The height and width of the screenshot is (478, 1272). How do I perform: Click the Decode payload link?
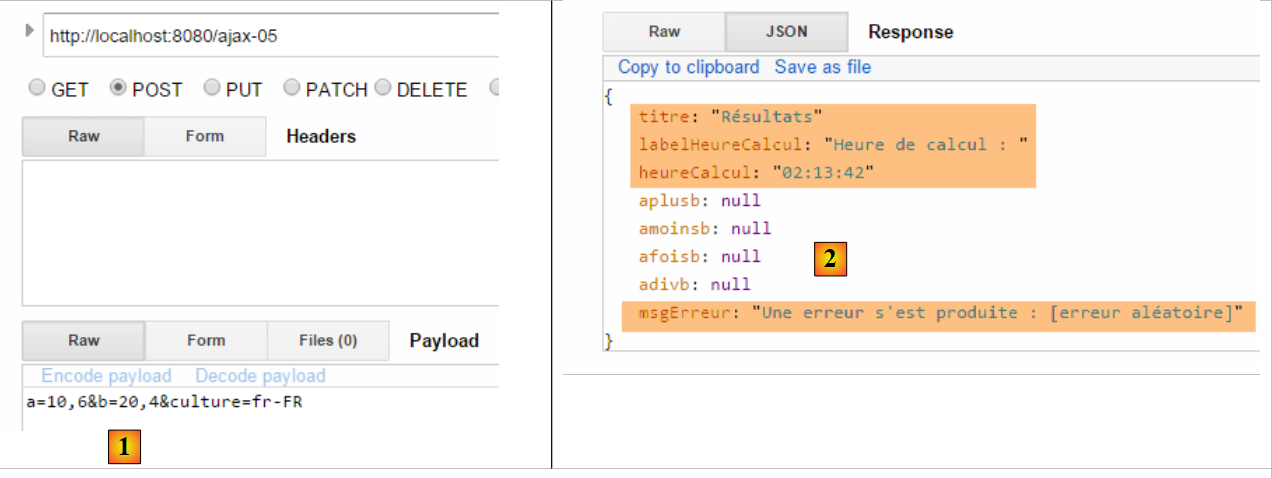[x=260, y=376]
